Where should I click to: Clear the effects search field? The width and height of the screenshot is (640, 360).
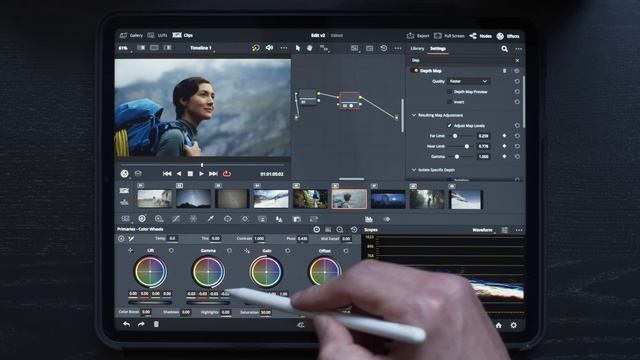pyautogui.click(x=517, y=60)
